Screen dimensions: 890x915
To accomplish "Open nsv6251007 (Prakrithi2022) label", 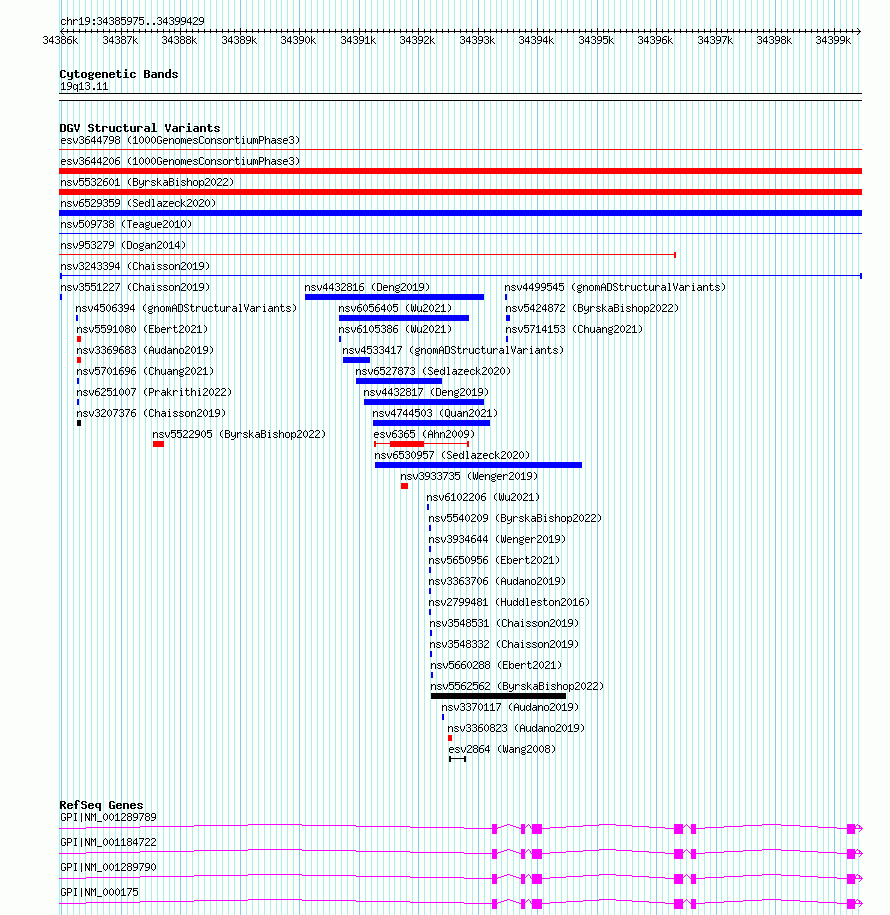I will point(154,393).
